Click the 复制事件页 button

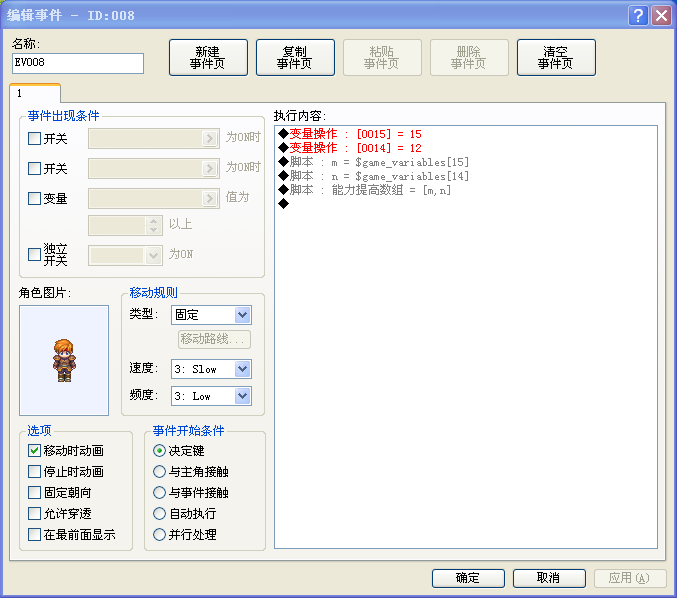[x=295, y=57]
